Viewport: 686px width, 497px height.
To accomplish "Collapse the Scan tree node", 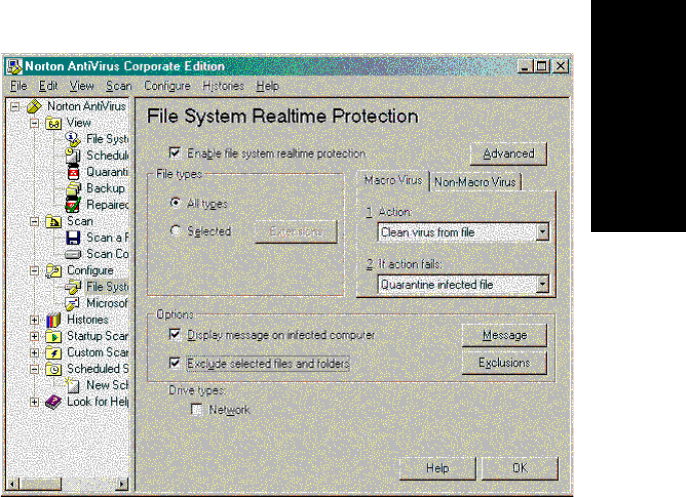I will (x=35, y=221).
